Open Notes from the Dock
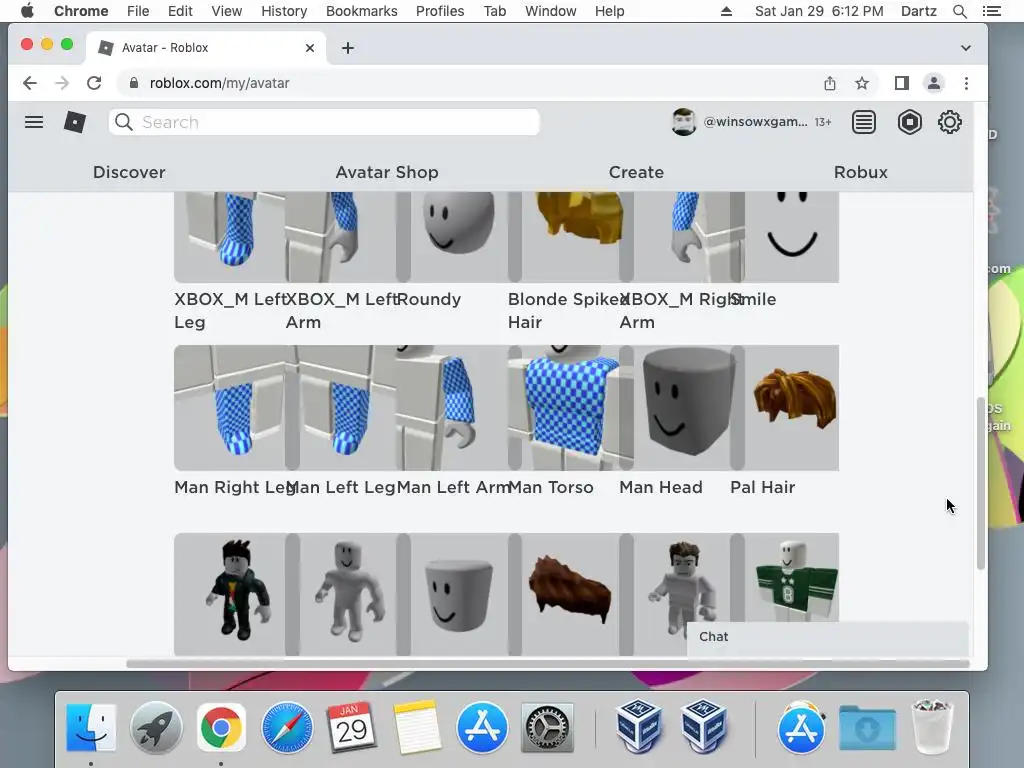 pyautogui.click(x=417, y=727)
